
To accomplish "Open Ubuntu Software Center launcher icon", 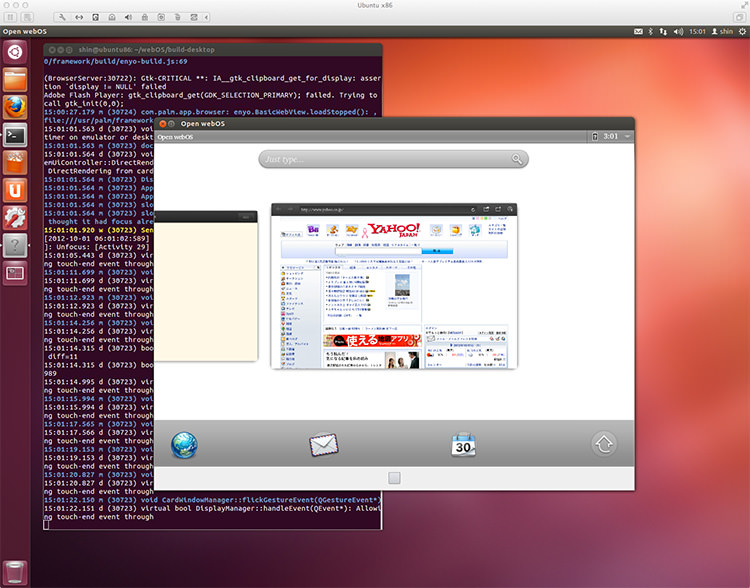I will [15, 163].
